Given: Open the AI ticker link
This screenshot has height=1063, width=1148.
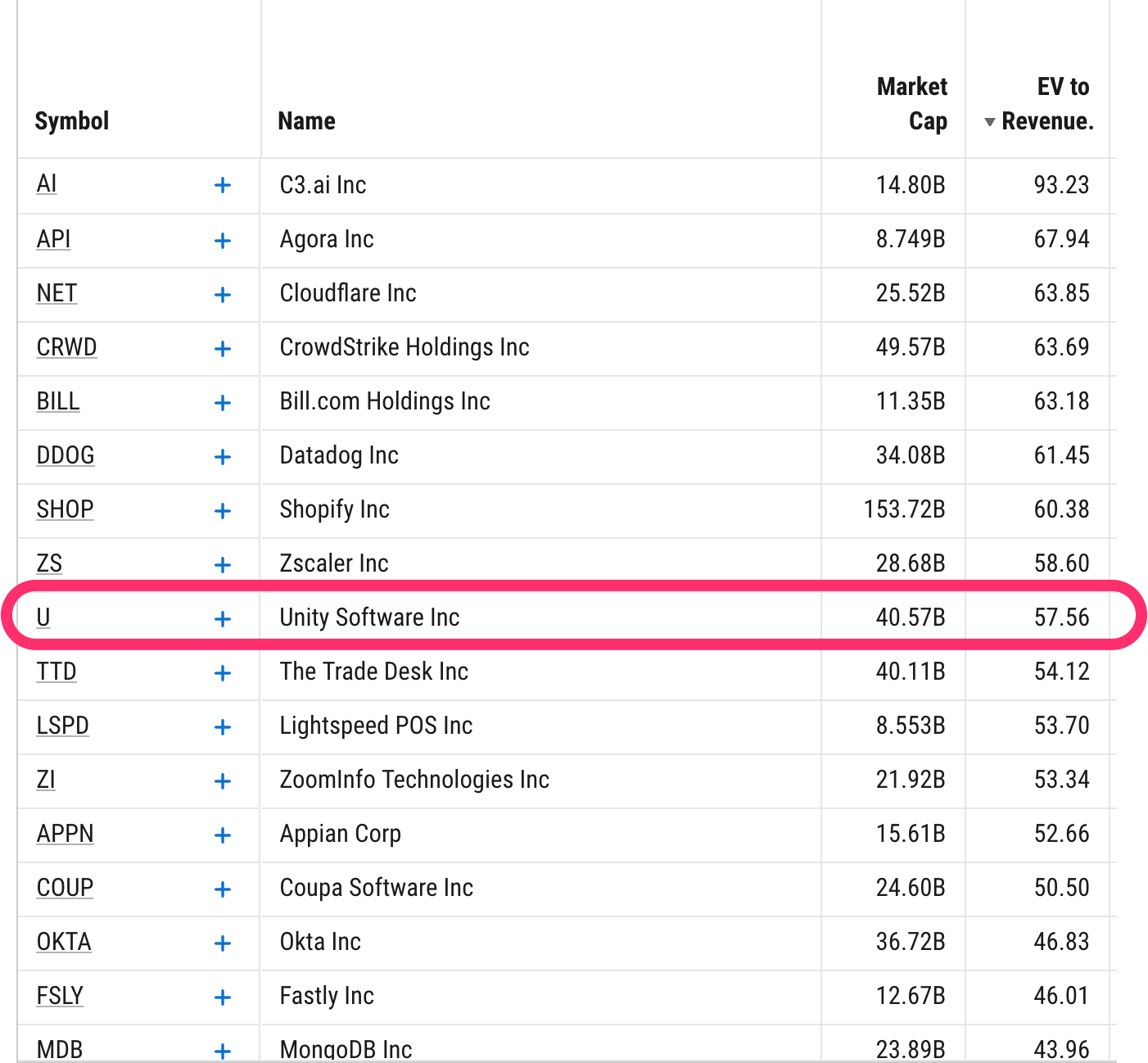Looking at the screenshot, I should click(x=47, y=184).
